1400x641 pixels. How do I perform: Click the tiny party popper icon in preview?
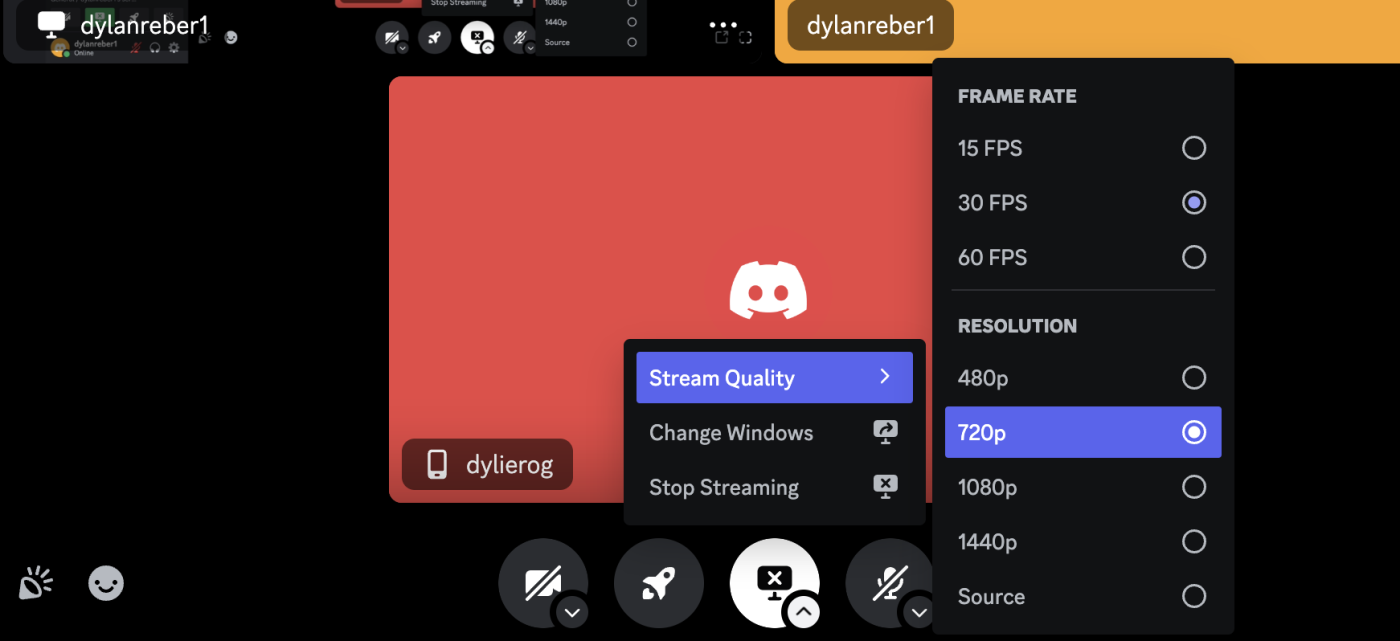point(205,38)
